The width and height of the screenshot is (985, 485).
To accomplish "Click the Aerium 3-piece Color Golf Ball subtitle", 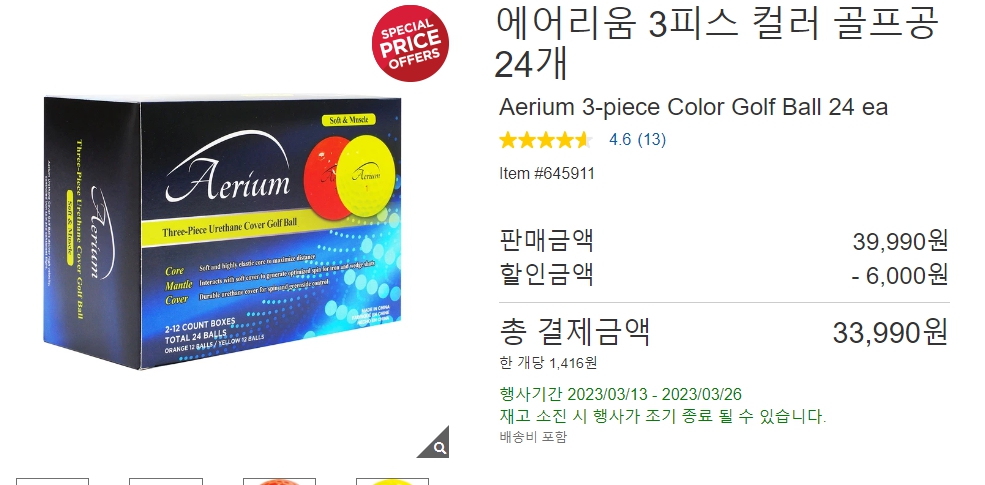I will pyautogui.click(x=694, y=107).
